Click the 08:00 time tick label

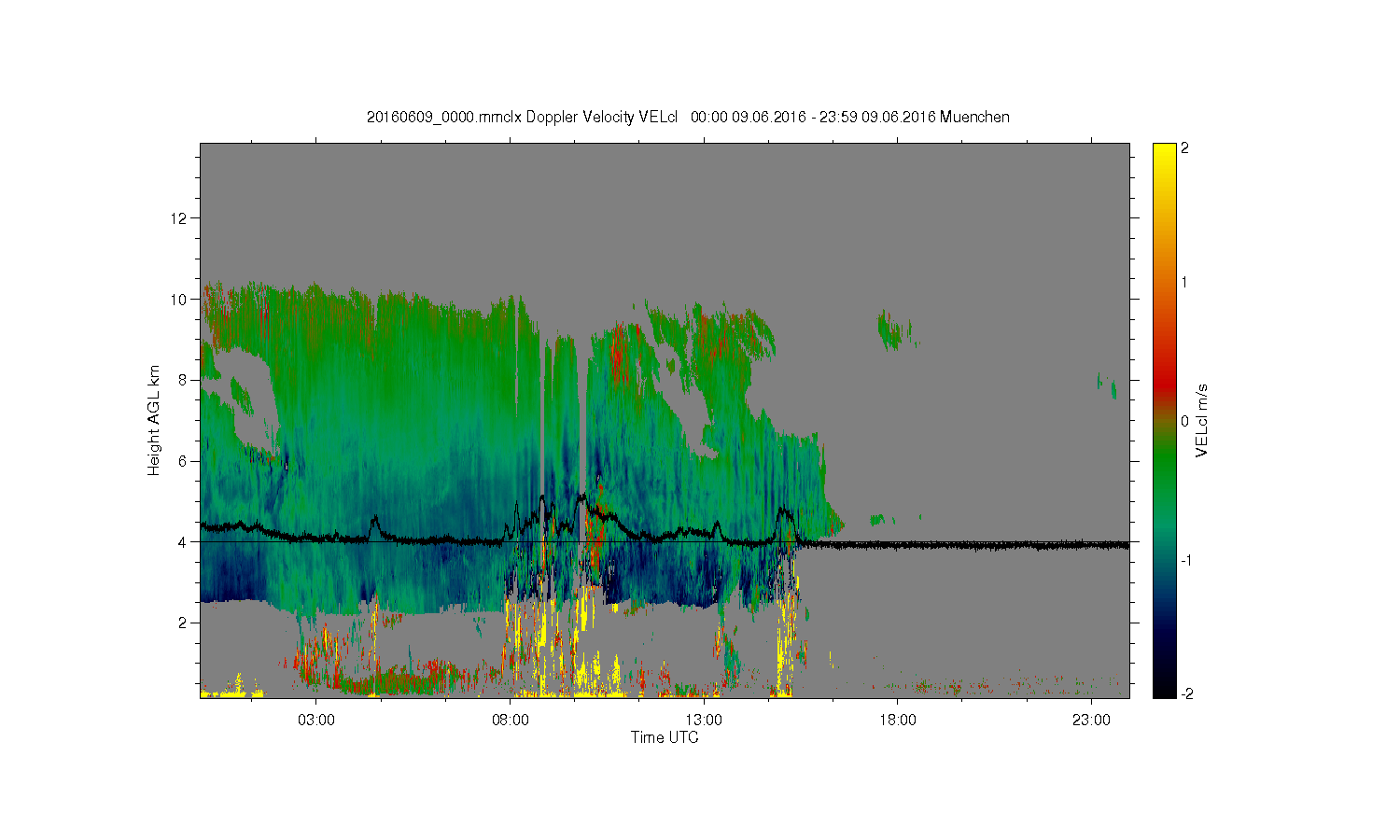point(511,721)
